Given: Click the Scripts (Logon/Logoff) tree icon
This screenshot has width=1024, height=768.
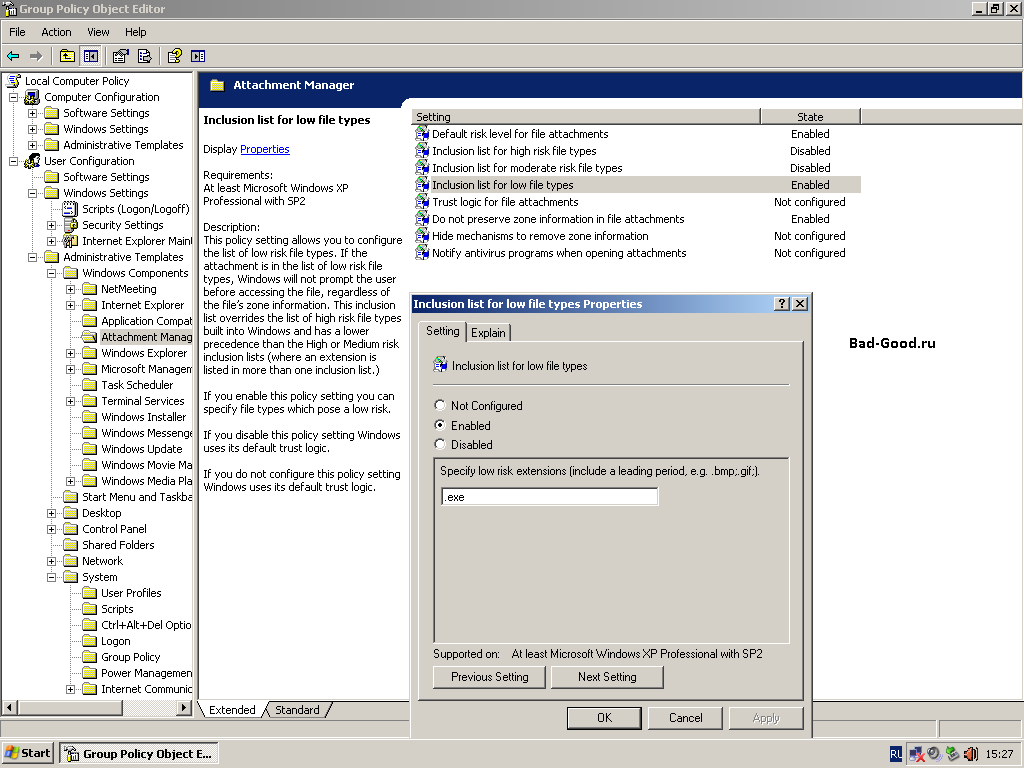Looking at the screenshot, I should coord(70,209).
